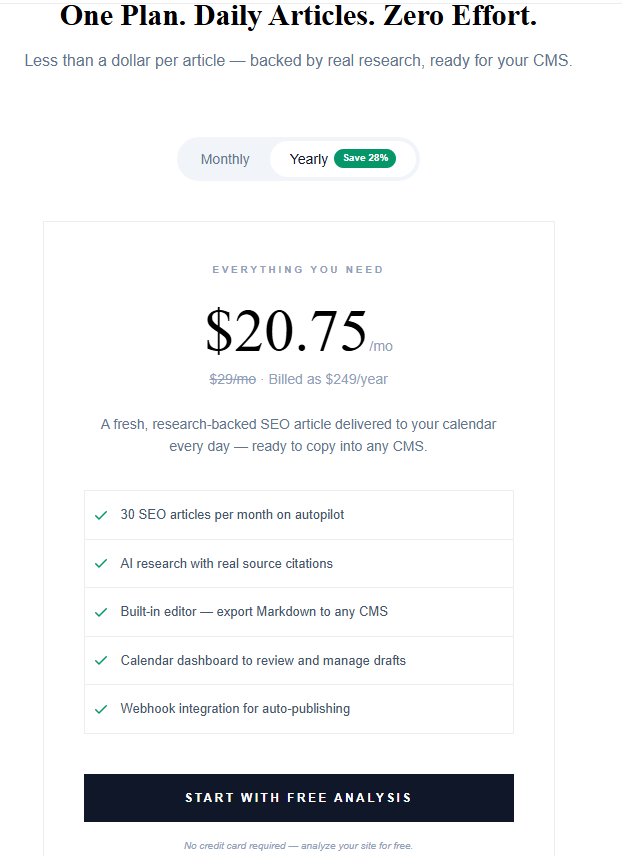Switch billing to Monthly

click(x=225, y=159)
